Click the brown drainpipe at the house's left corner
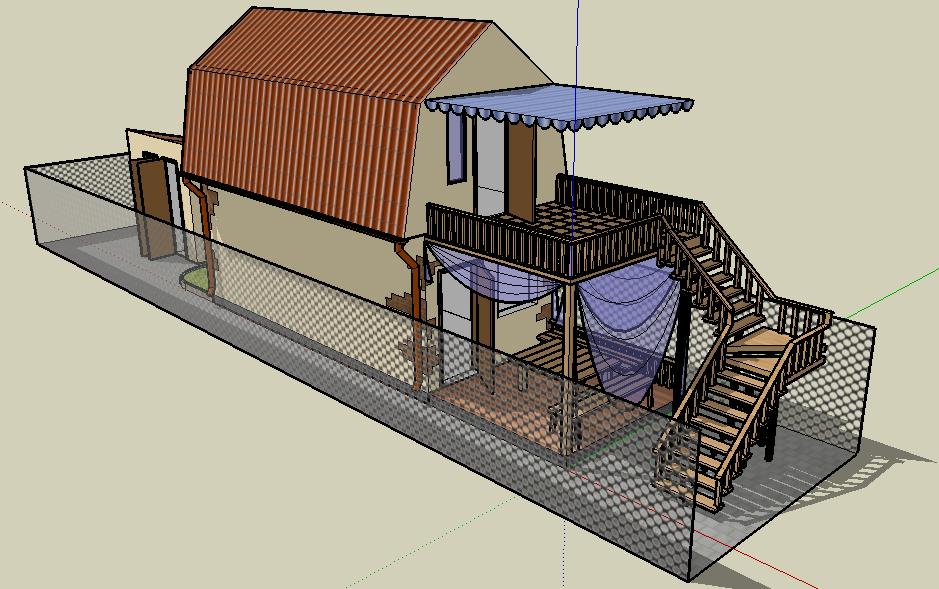Image resolution: width=939 pixels, height=589 pixels. click(205, 236)
